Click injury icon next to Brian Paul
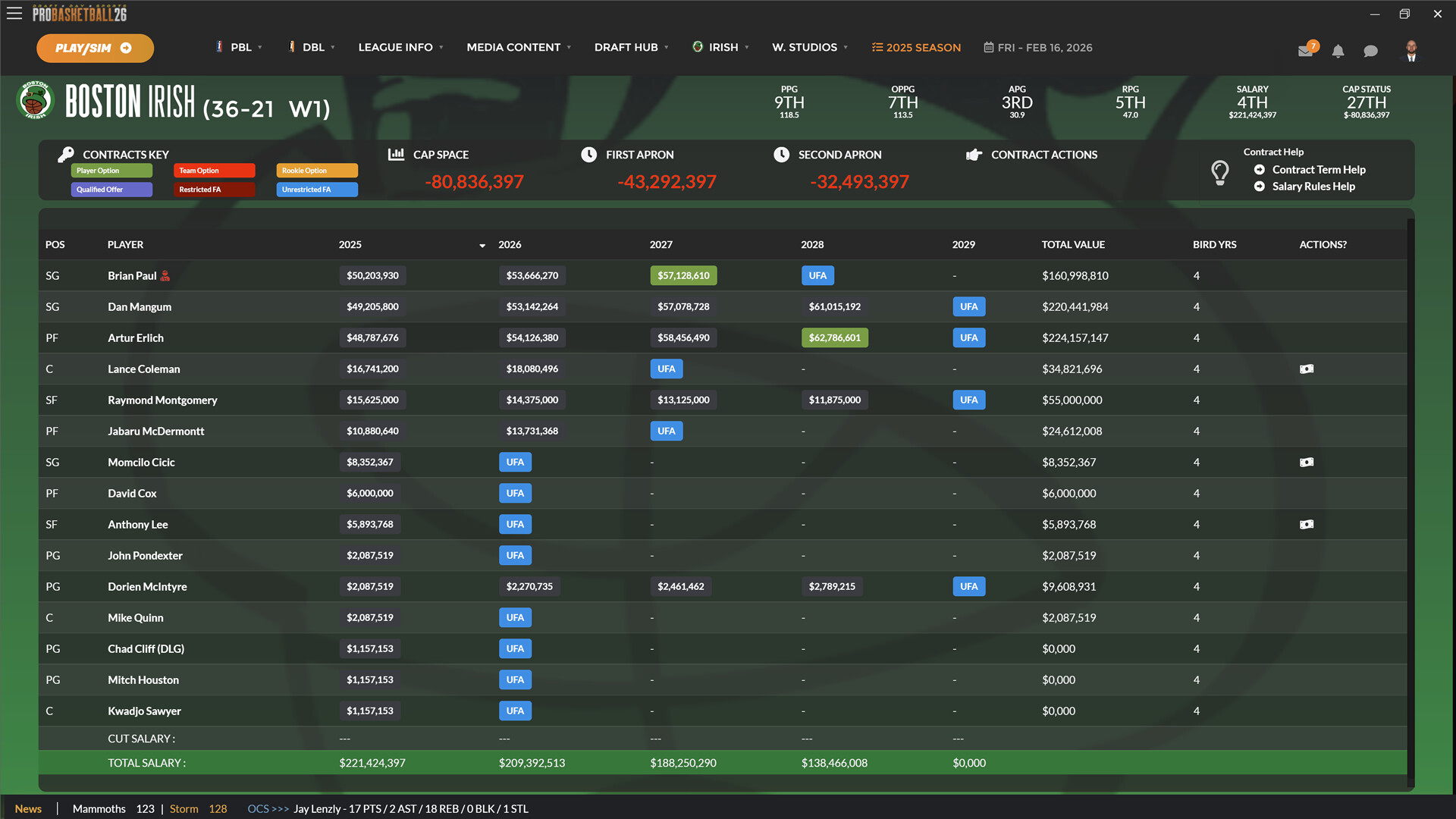This screenshot has height=819, width=1456. (165, 276)
